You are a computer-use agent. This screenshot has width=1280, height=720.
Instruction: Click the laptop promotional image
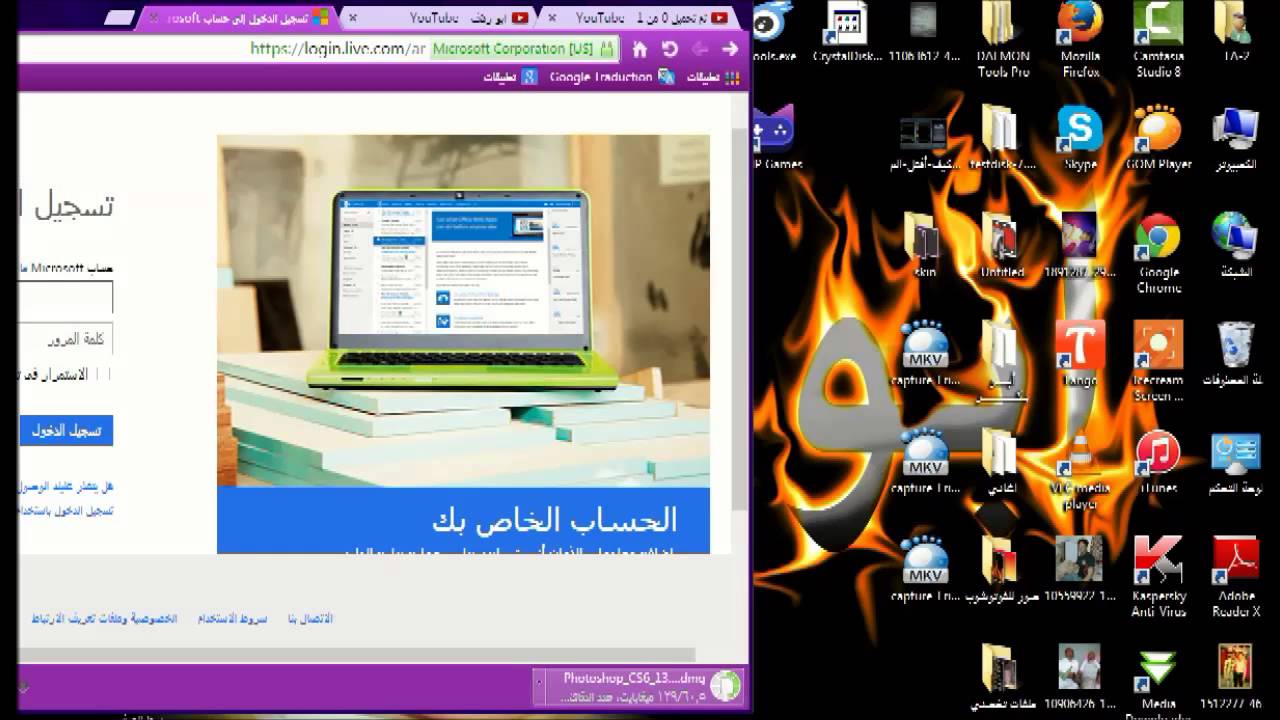(463, 311)
